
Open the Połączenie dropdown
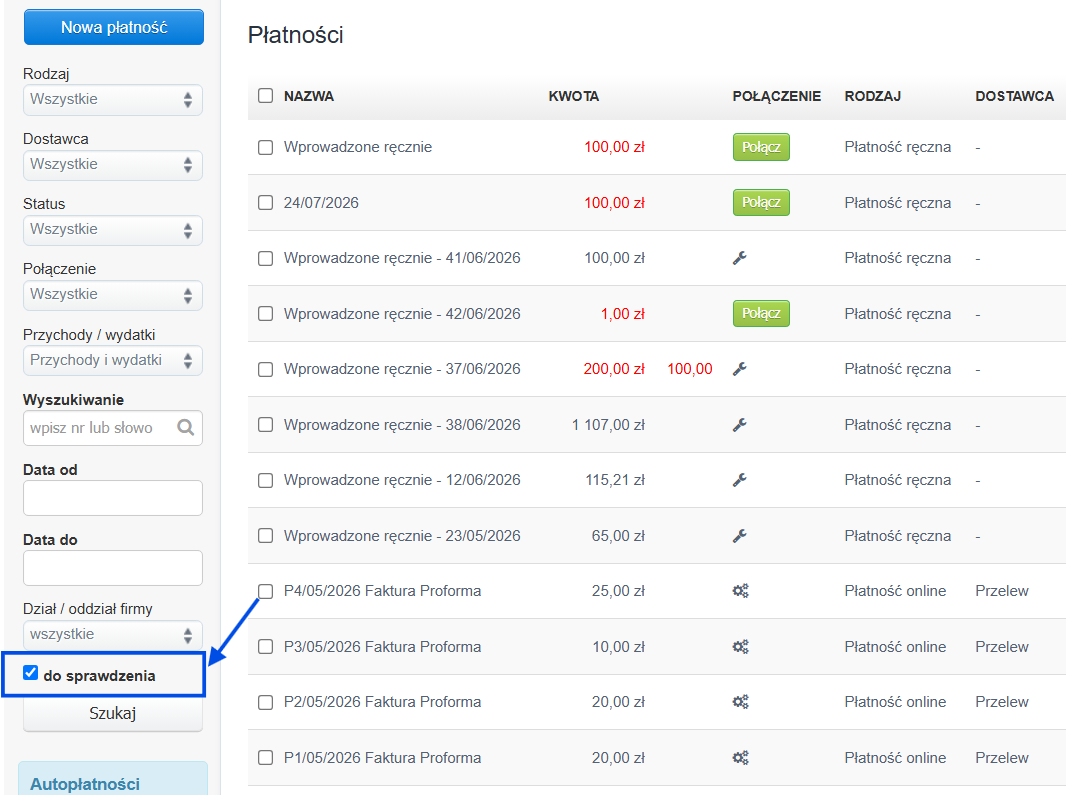[113, 295]
